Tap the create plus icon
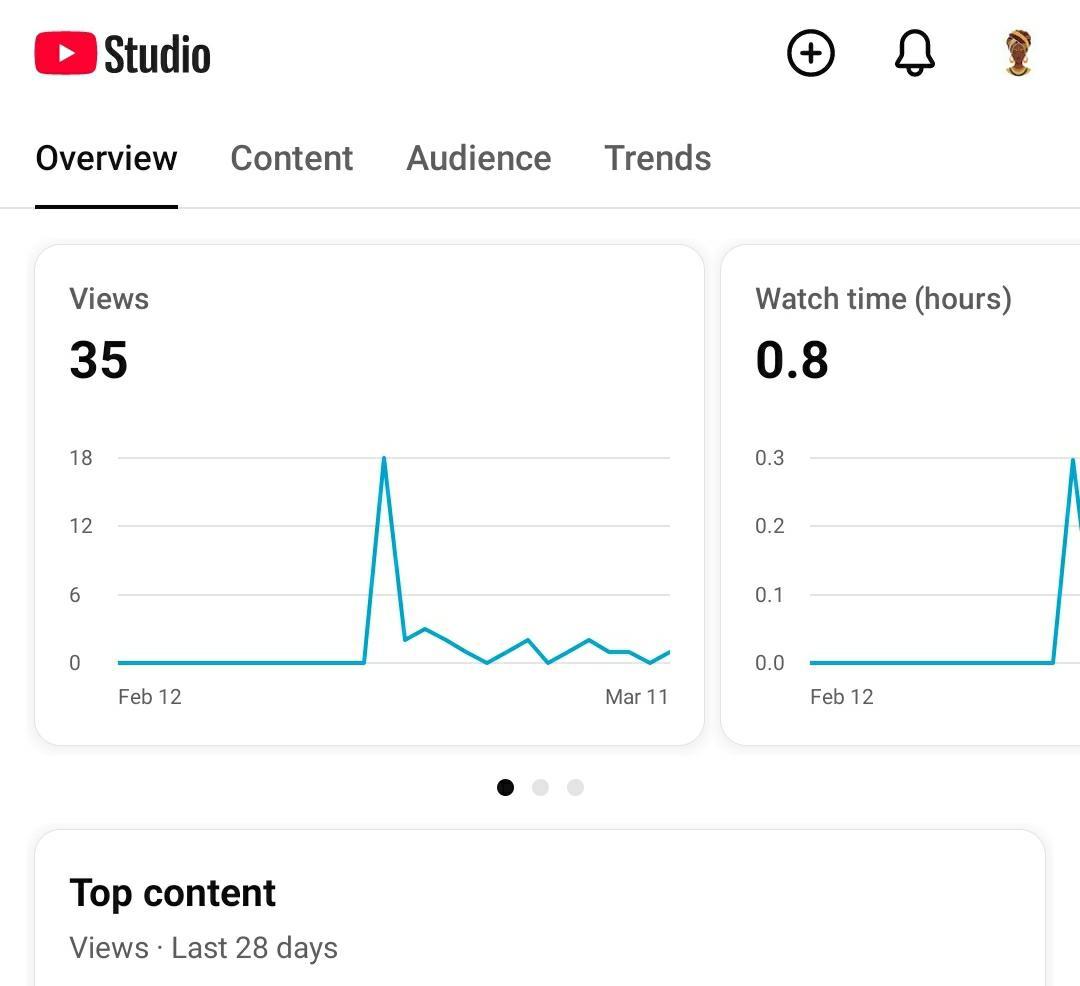This screenshot has height=986, width=1080. (x=811, y=53)
